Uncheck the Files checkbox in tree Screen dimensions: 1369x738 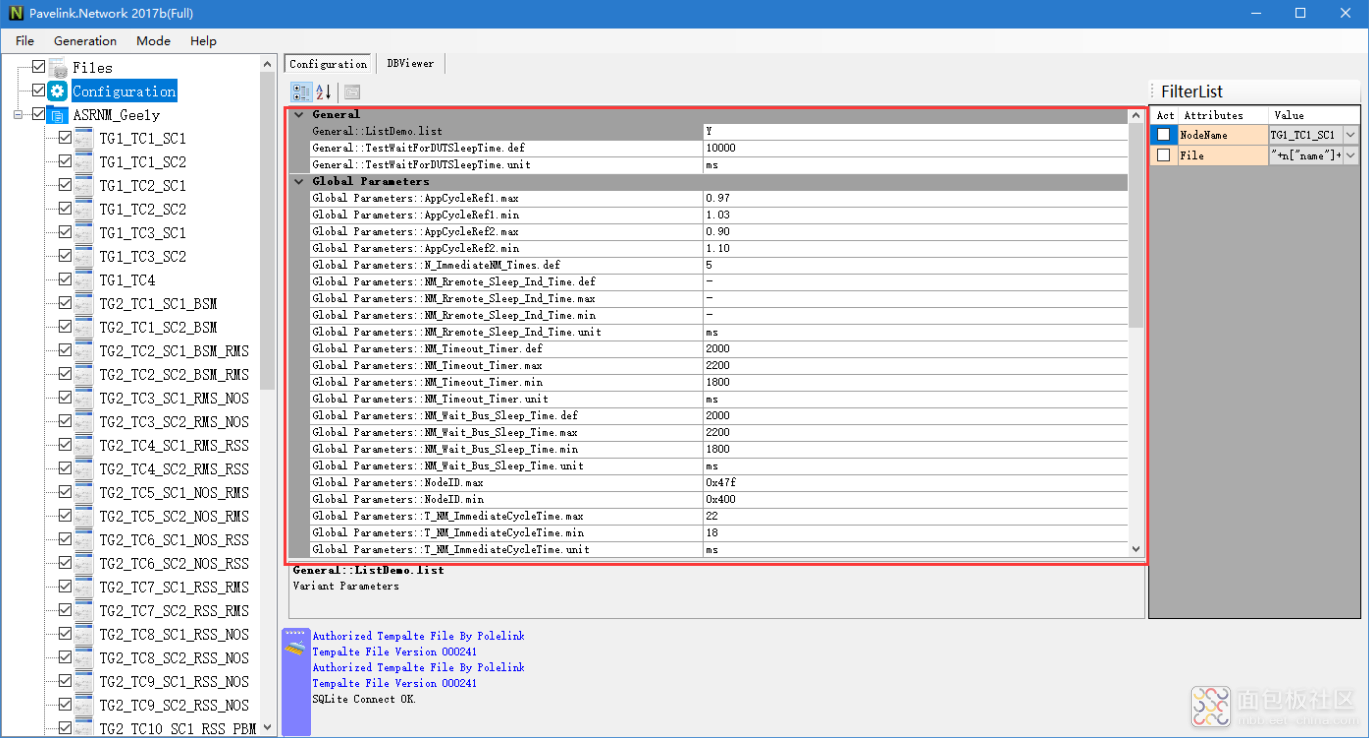click(x=39, y=67)
